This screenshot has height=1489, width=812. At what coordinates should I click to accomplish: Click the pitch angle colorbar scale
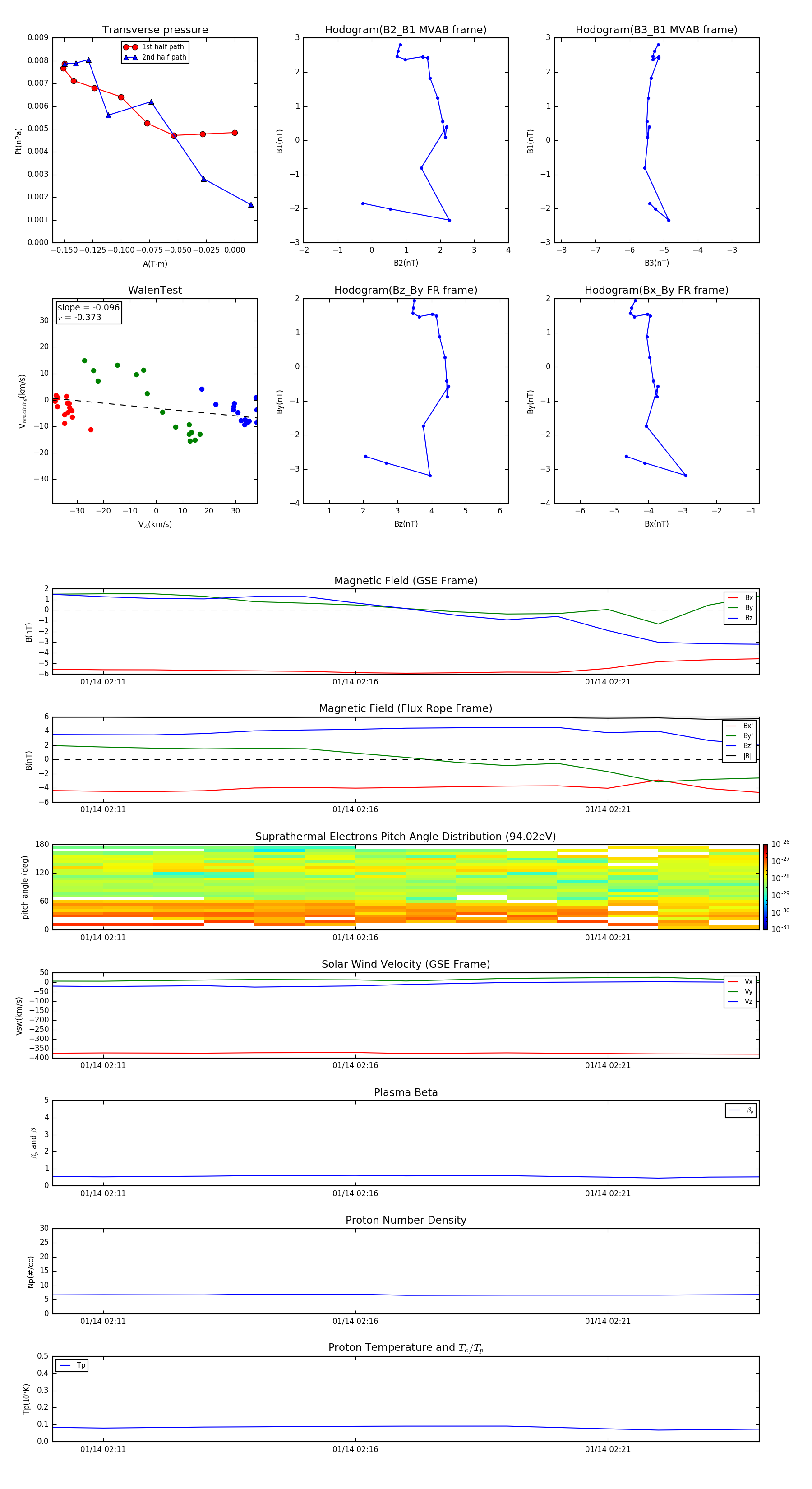[x=765, y=887]
